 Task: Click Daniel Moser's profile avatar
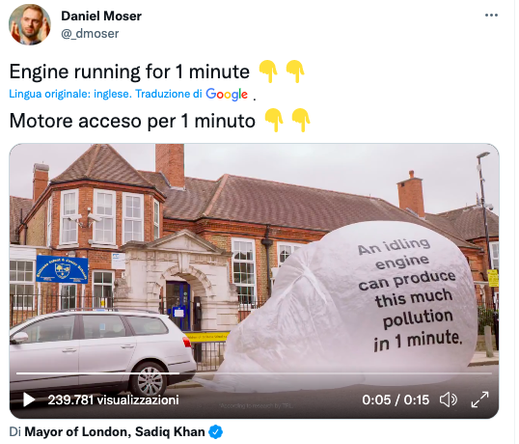coord(30,24)
